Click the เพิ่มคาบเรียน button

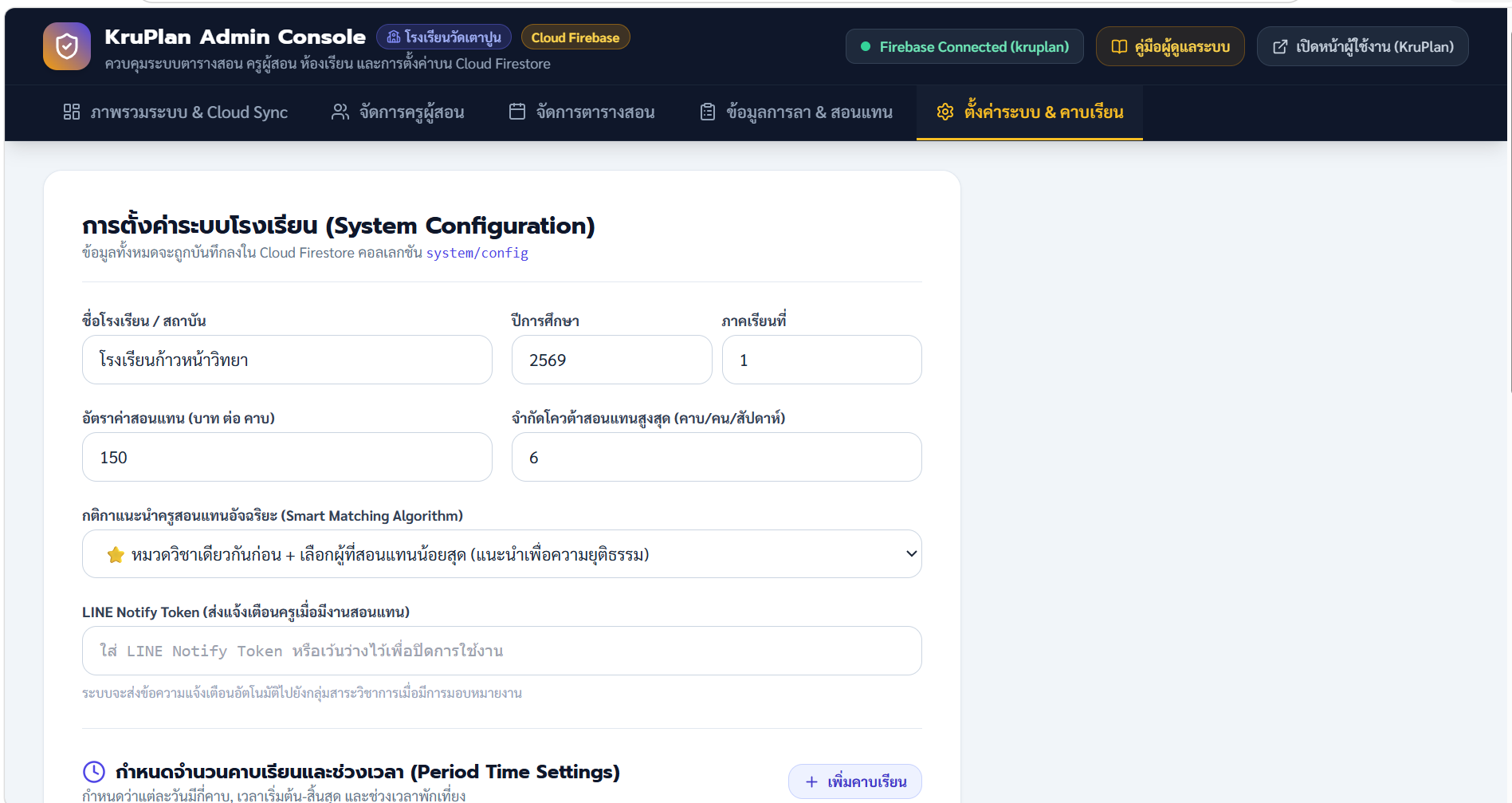coord(855,781)
